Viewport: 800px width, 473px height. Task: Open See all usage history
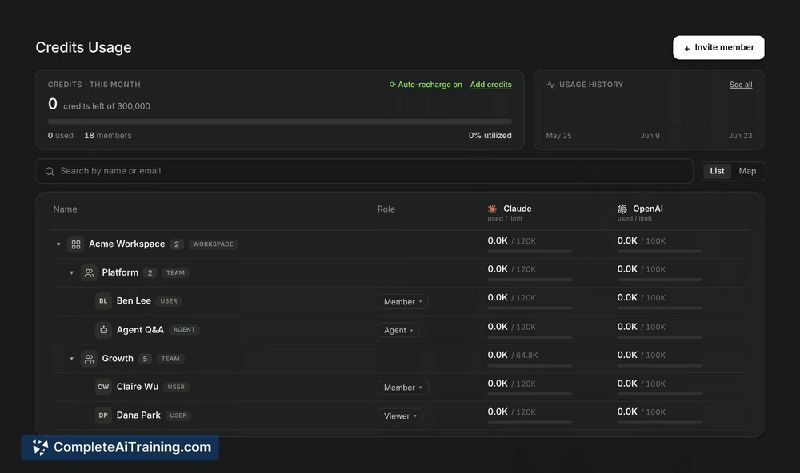coord(740,85)
